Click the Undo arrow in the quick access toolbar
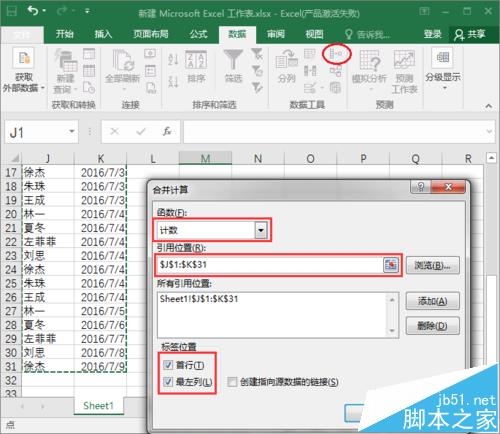The width and height of the screenshot is (500, 434). pyautogui.click(x=33, y=11)
